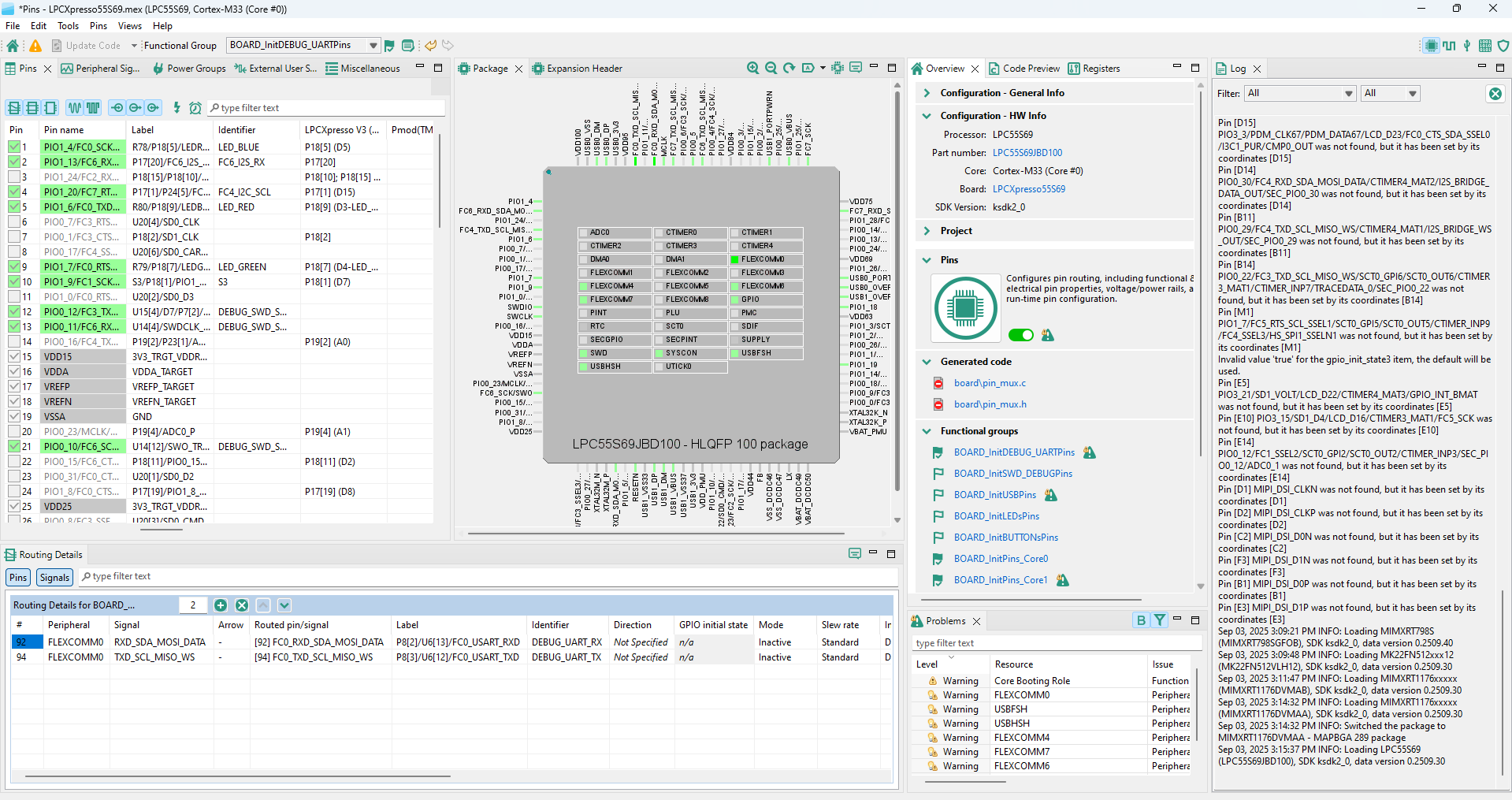Check the pin 3 PIO1_24/FC2_RX checkbox

14,177
